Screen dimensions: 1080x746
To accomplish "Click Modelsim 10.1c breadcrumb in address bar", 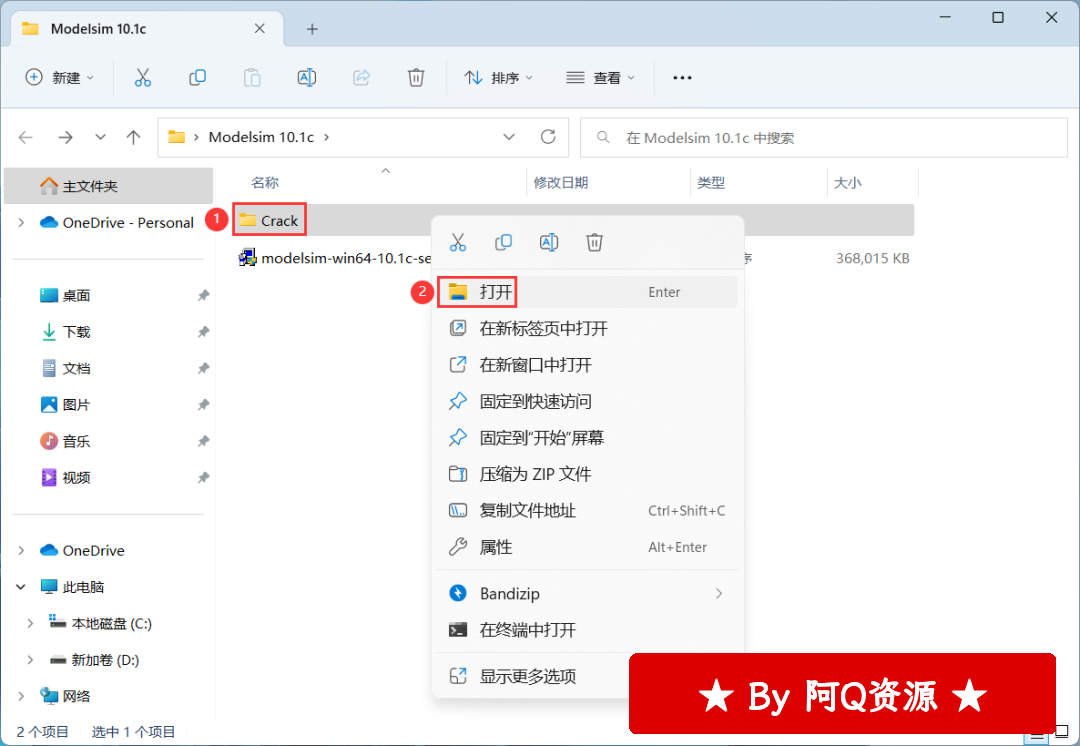I will (x=261, y=137).
